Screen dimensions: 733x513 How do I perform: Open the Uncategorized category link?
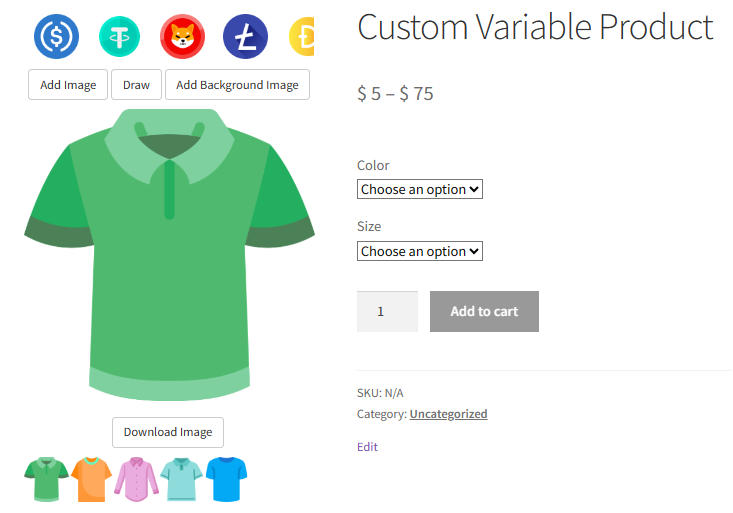point(448,414)
